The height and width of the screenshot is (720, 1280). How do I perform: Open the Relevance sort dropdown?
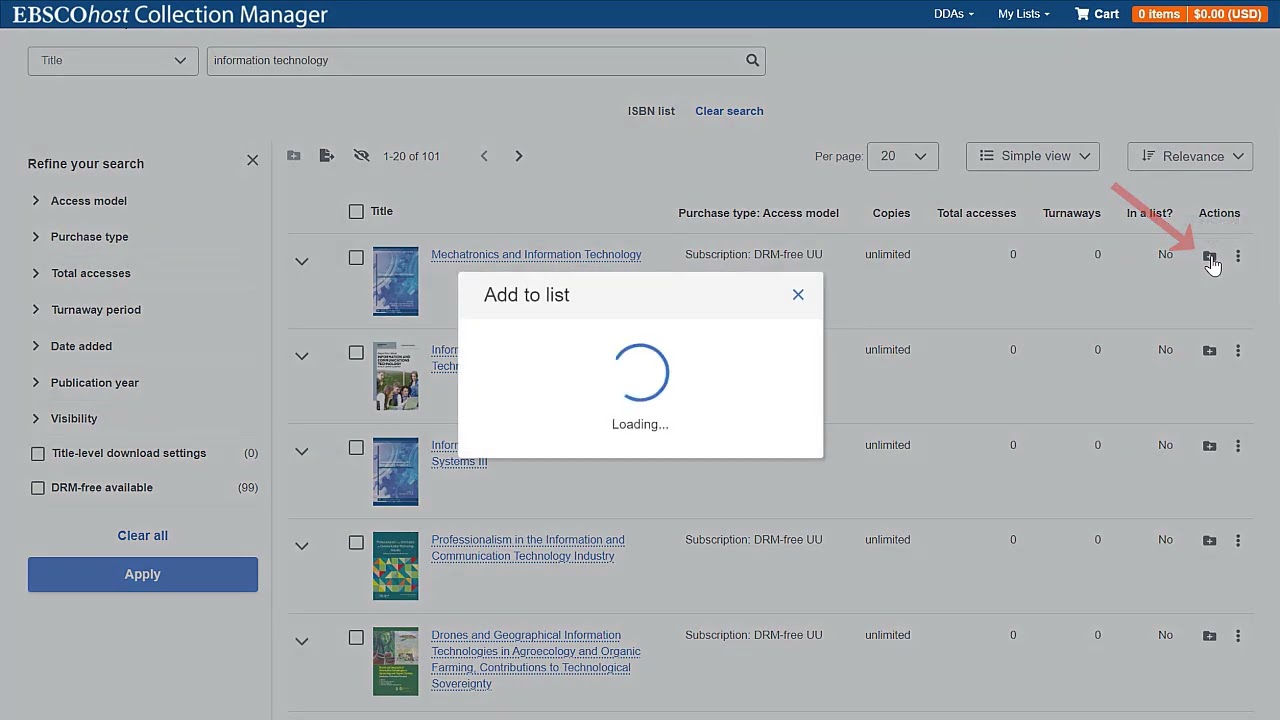(1190, 156)
